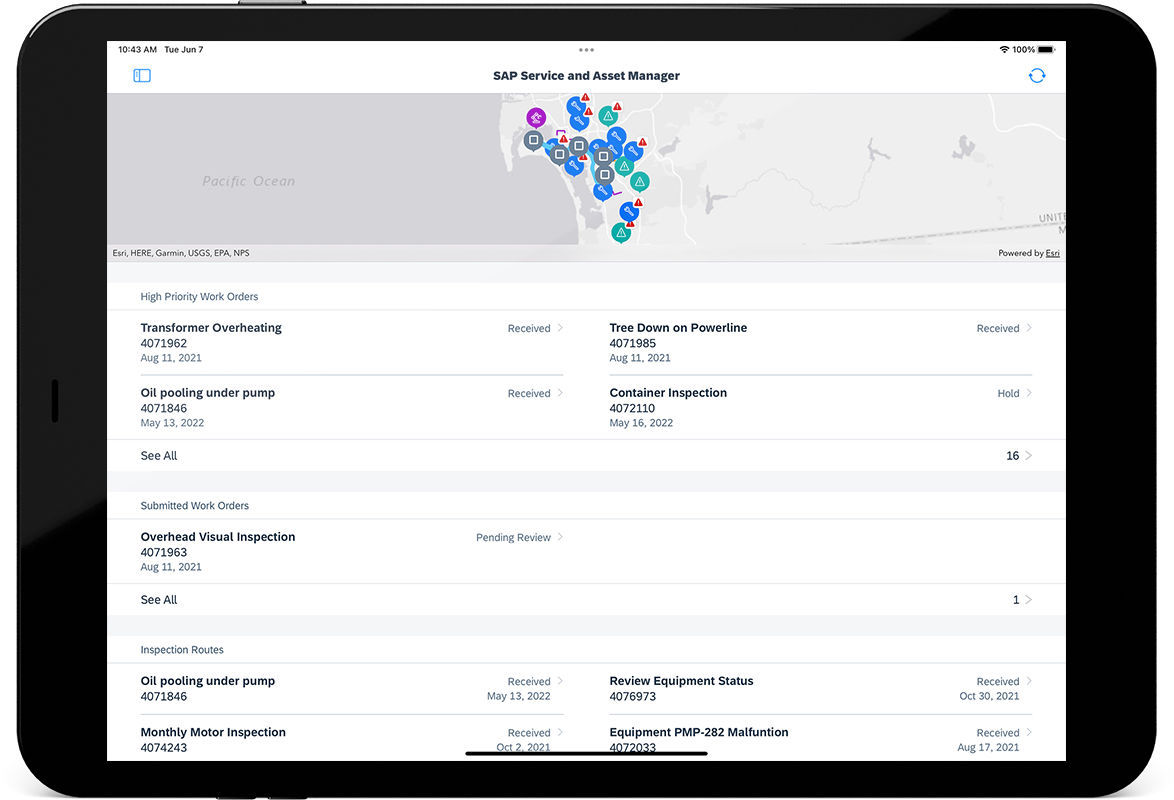The height and width of the screenshot is (800, 1174).
Task: Tap a teal warning triangle map pin
Action: 639,181
